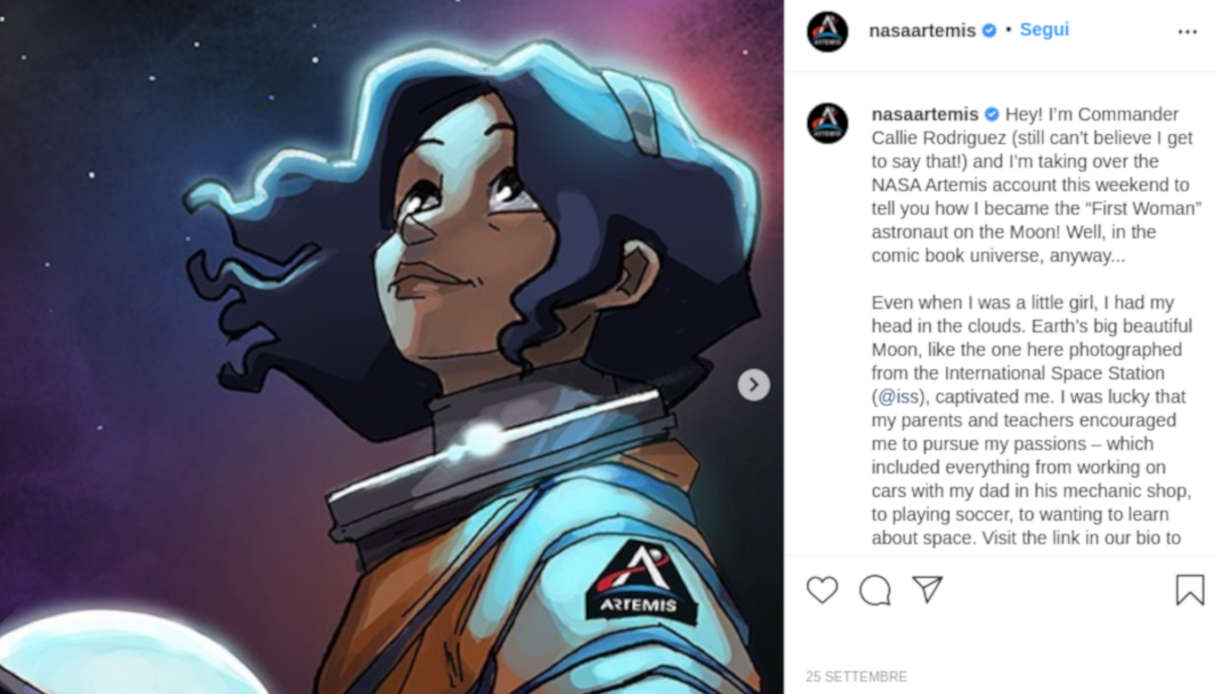Click the 25 SETTEMBRE post date
Screen dimensions: 1217x694
(856, 677)
